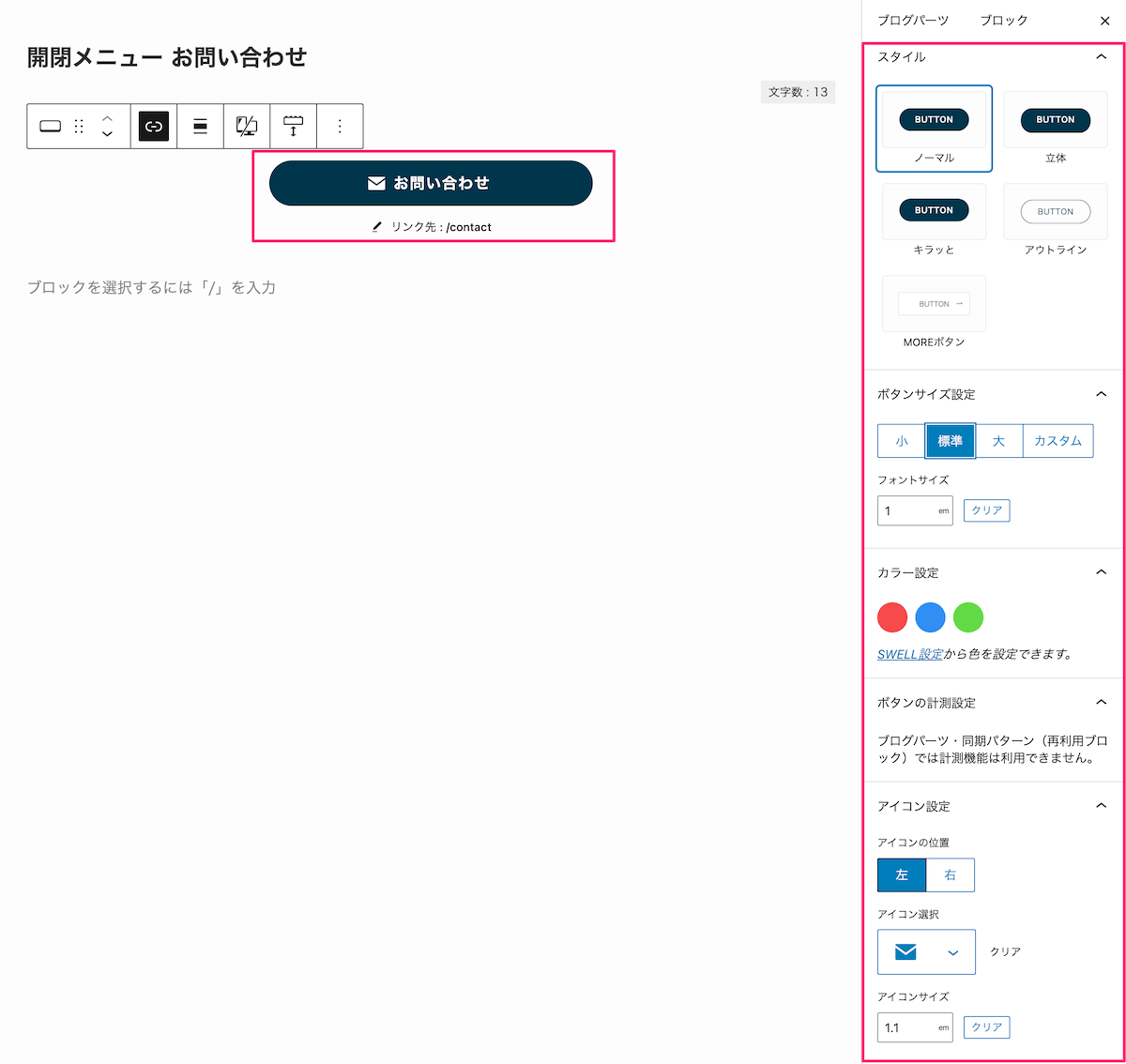Collapse the カラー設定 panel
The width and height of the screenshot is (1126, 1064).
(x=1101, y=572)
